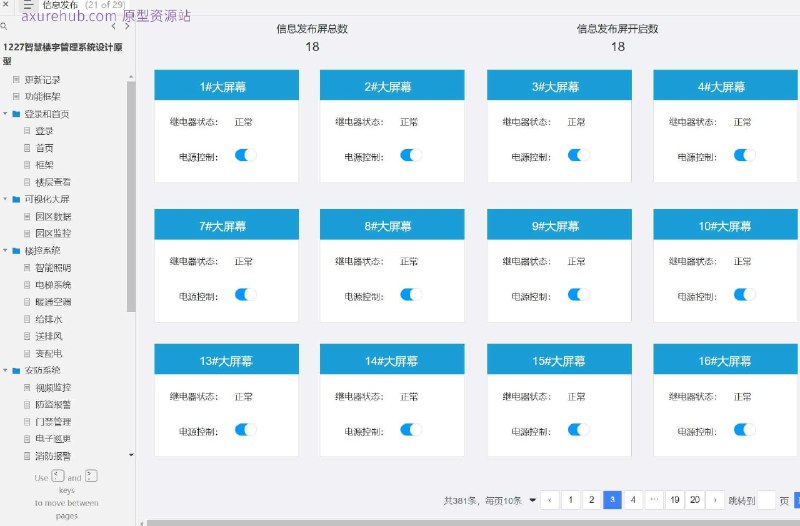Click page icon beside 功能框架

point(16,96)
